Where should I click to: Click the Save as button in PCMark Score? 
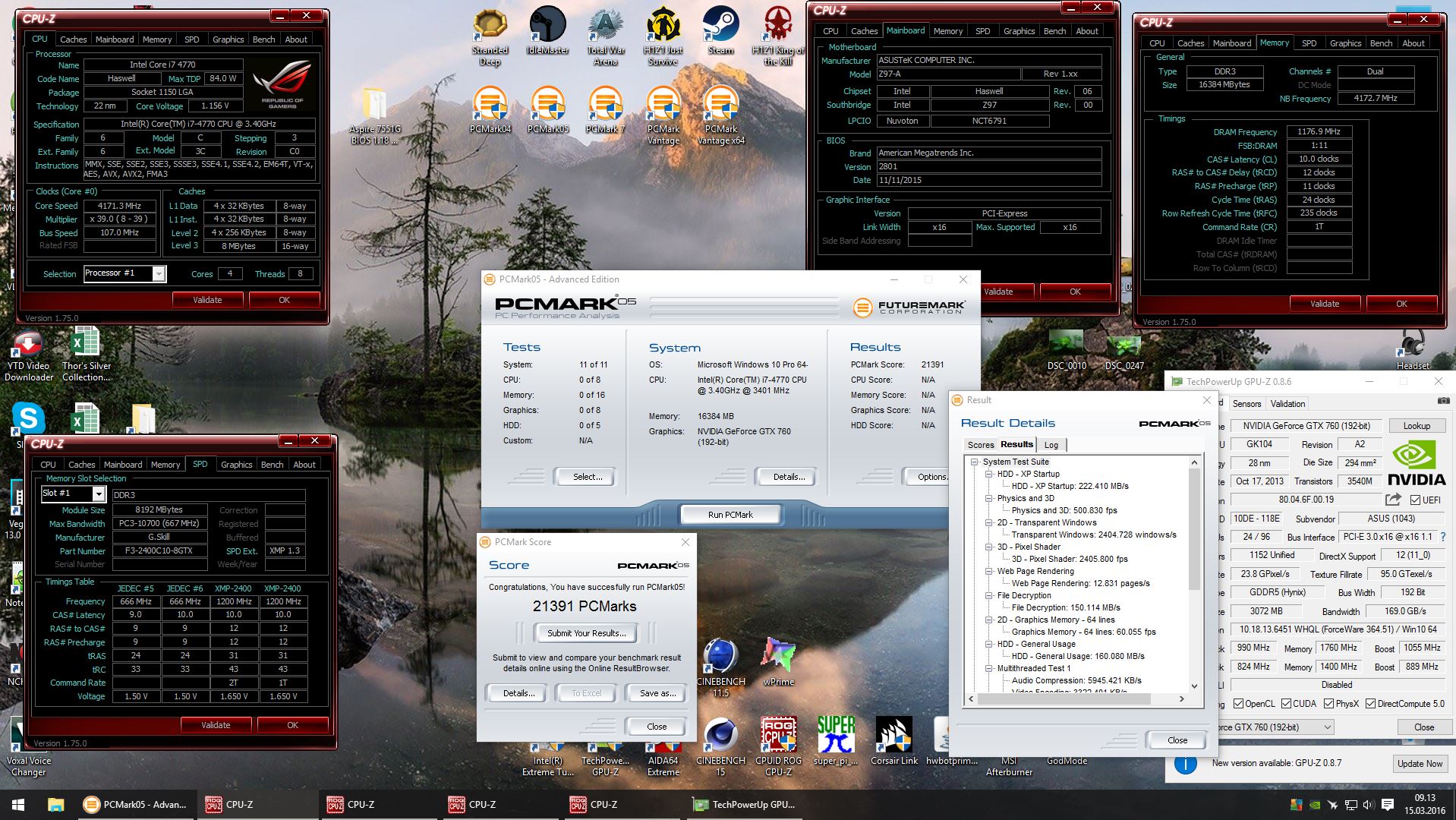(x=657, y=693)
